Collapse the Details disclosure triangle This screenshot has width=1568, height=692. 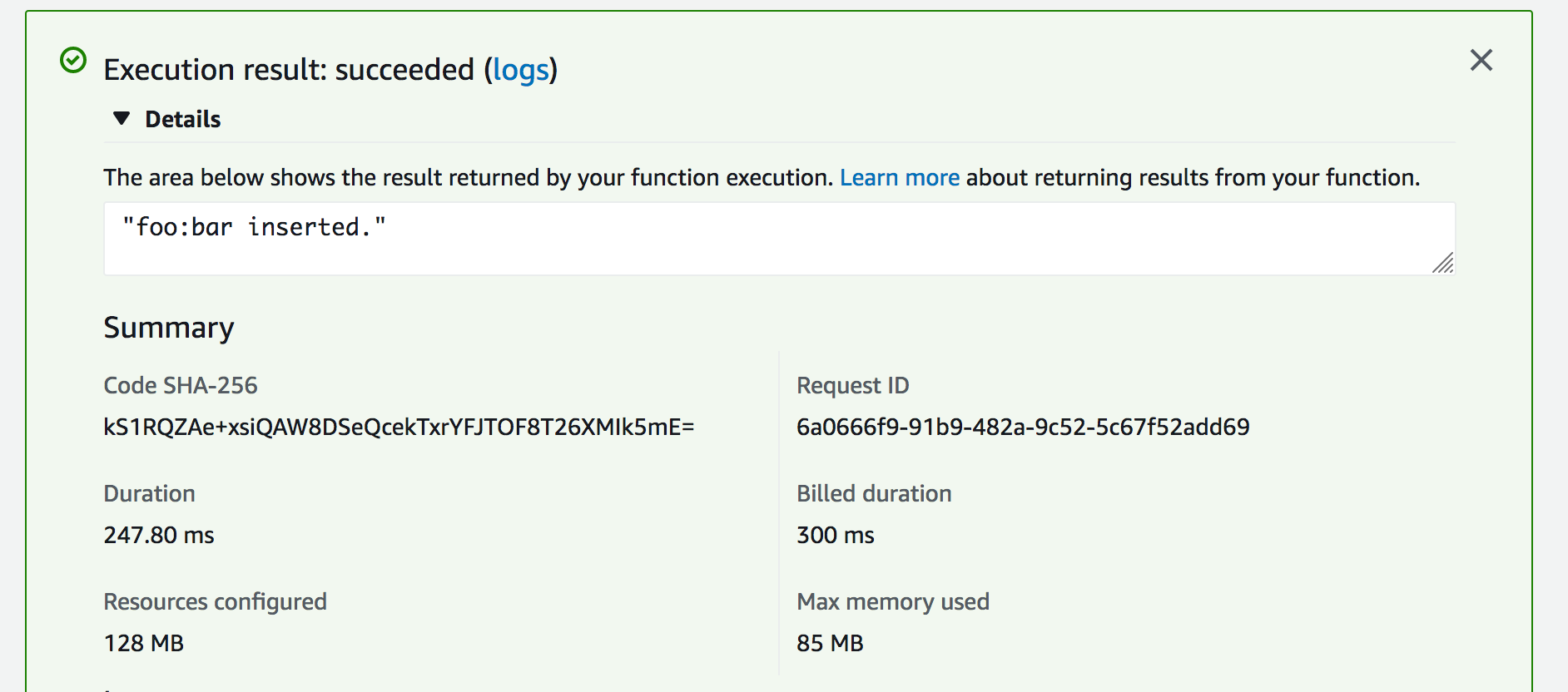[122, 118]
